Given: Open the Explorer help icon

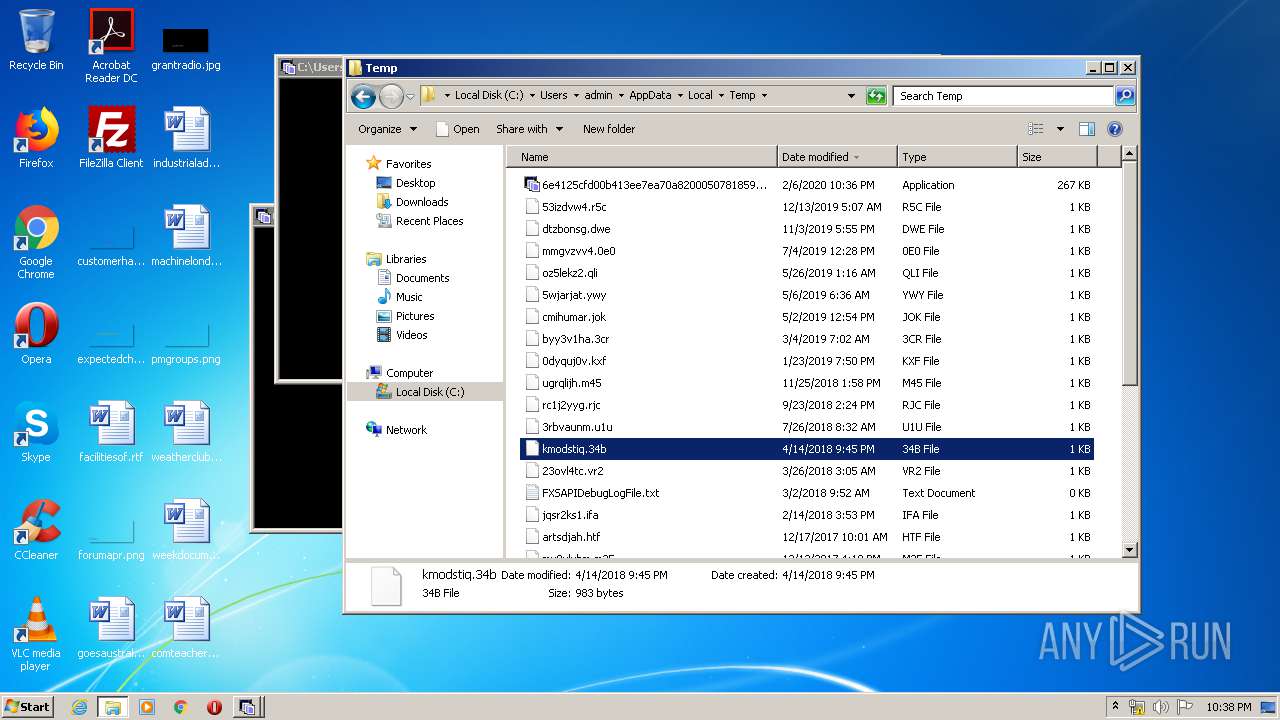Looking at the screenshot, I should click(x=1115, y=129).
